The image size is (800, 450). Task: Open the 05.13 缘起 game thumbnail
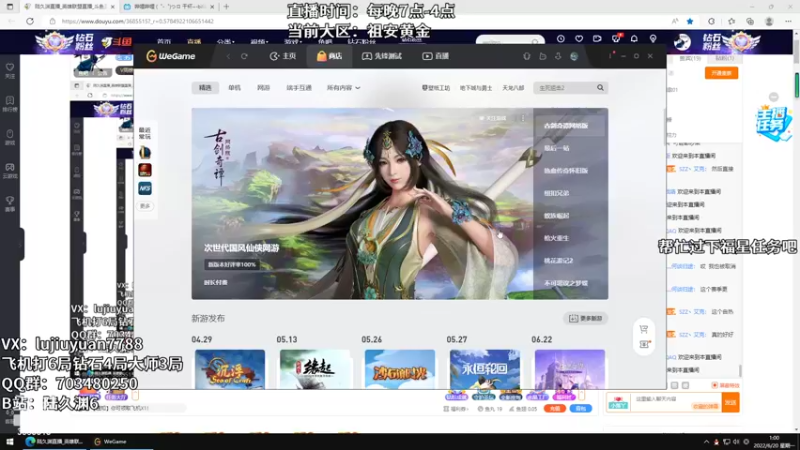click(x=315, y=369)
